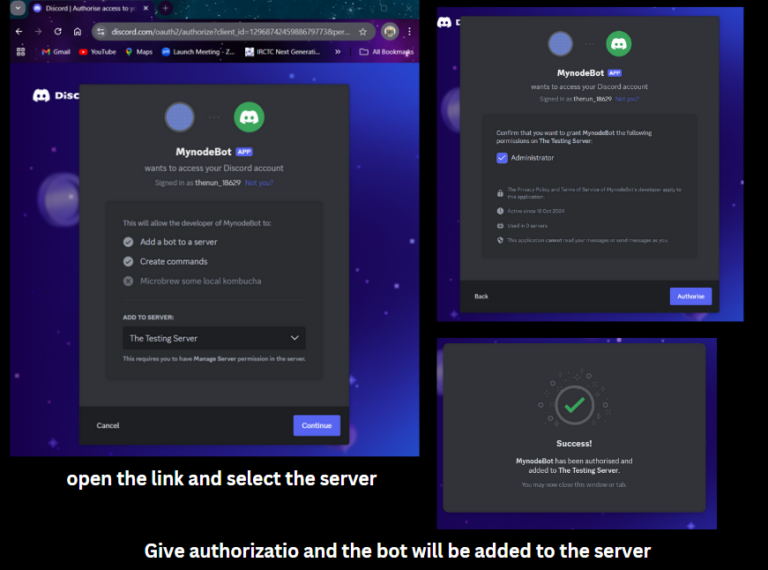
Task: Click green MynodeBot icon in right dialog
Action: [x=619, y=44]
